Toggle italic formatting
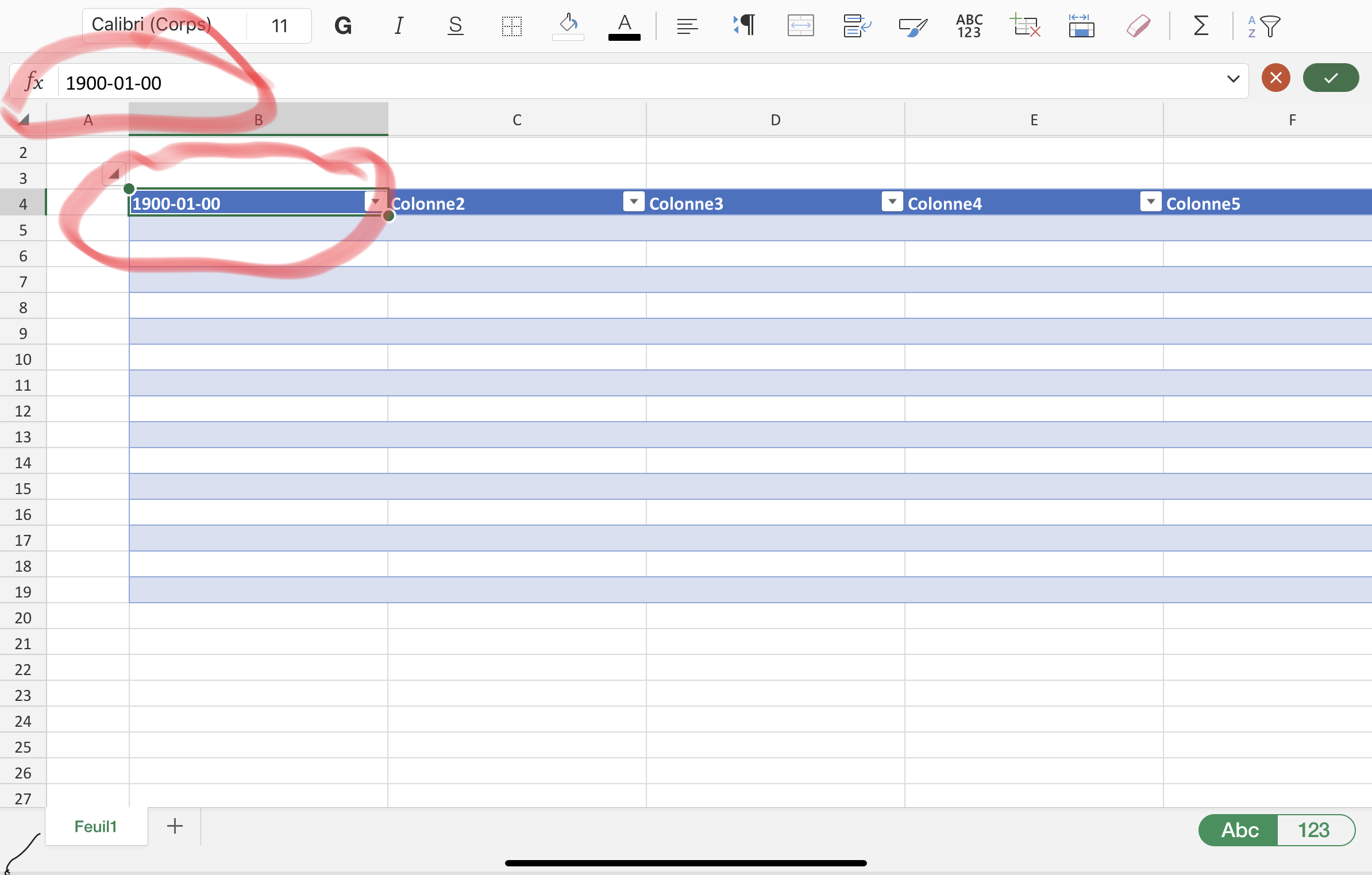 tap(399, 26)
